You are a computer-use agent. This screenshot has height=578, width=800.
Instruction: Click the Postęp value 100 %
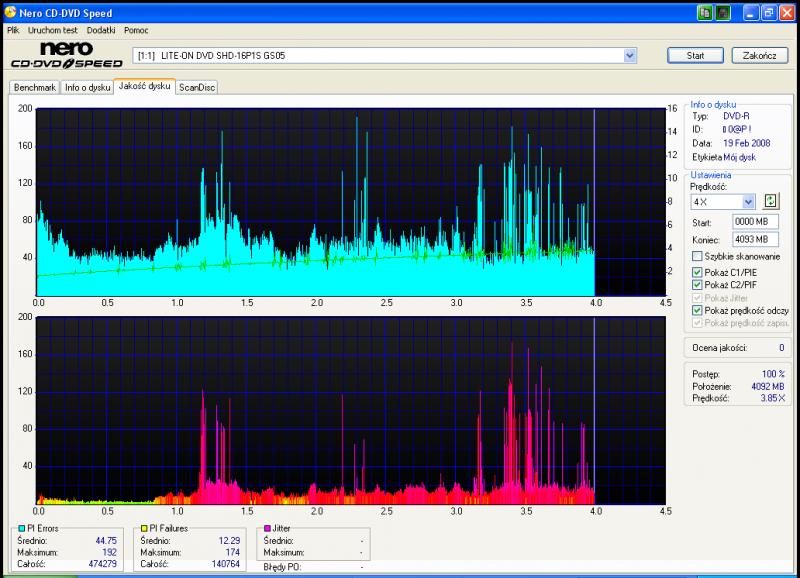click(x=773, y=374)
